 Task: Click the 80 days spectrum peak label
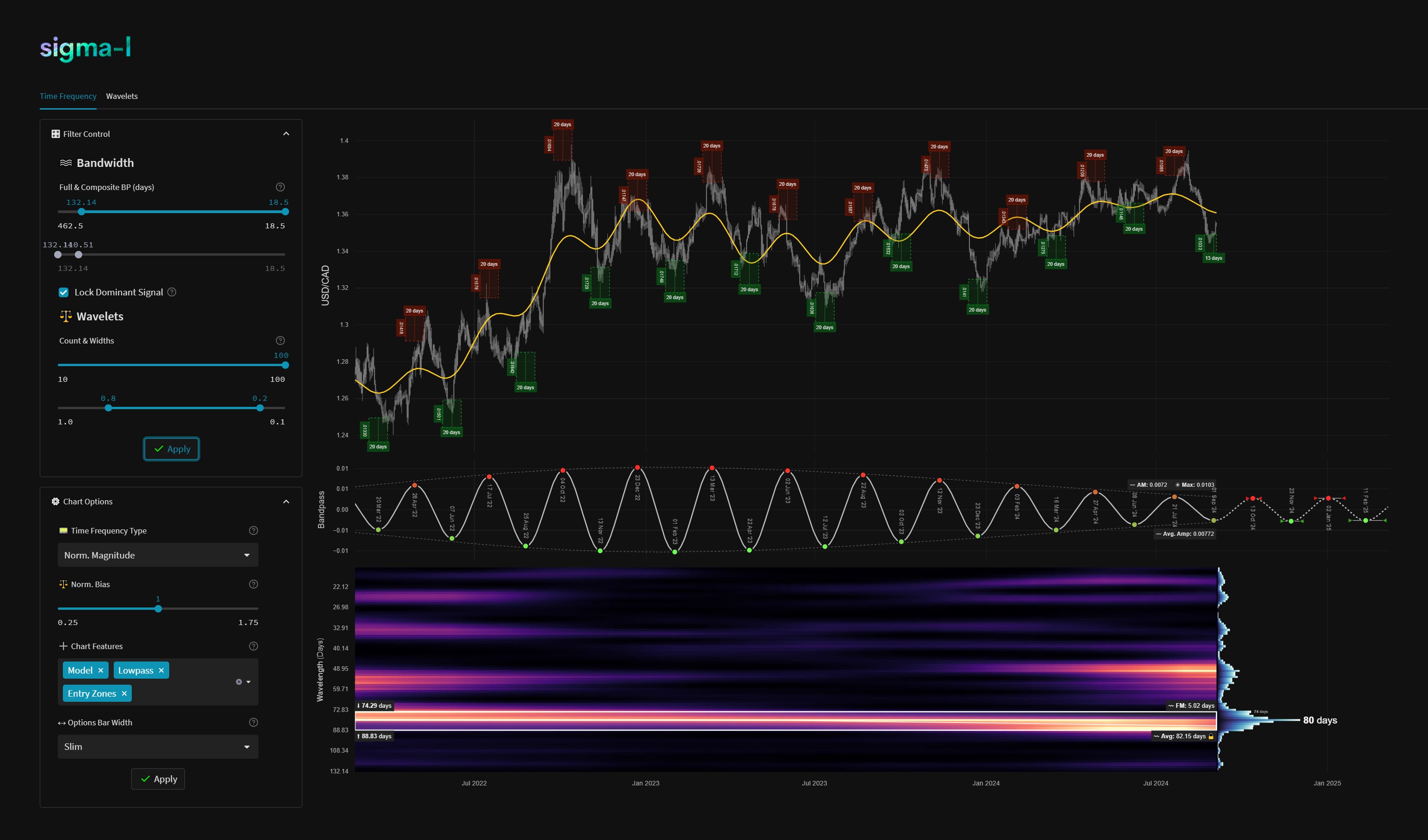coord(1320,720)
